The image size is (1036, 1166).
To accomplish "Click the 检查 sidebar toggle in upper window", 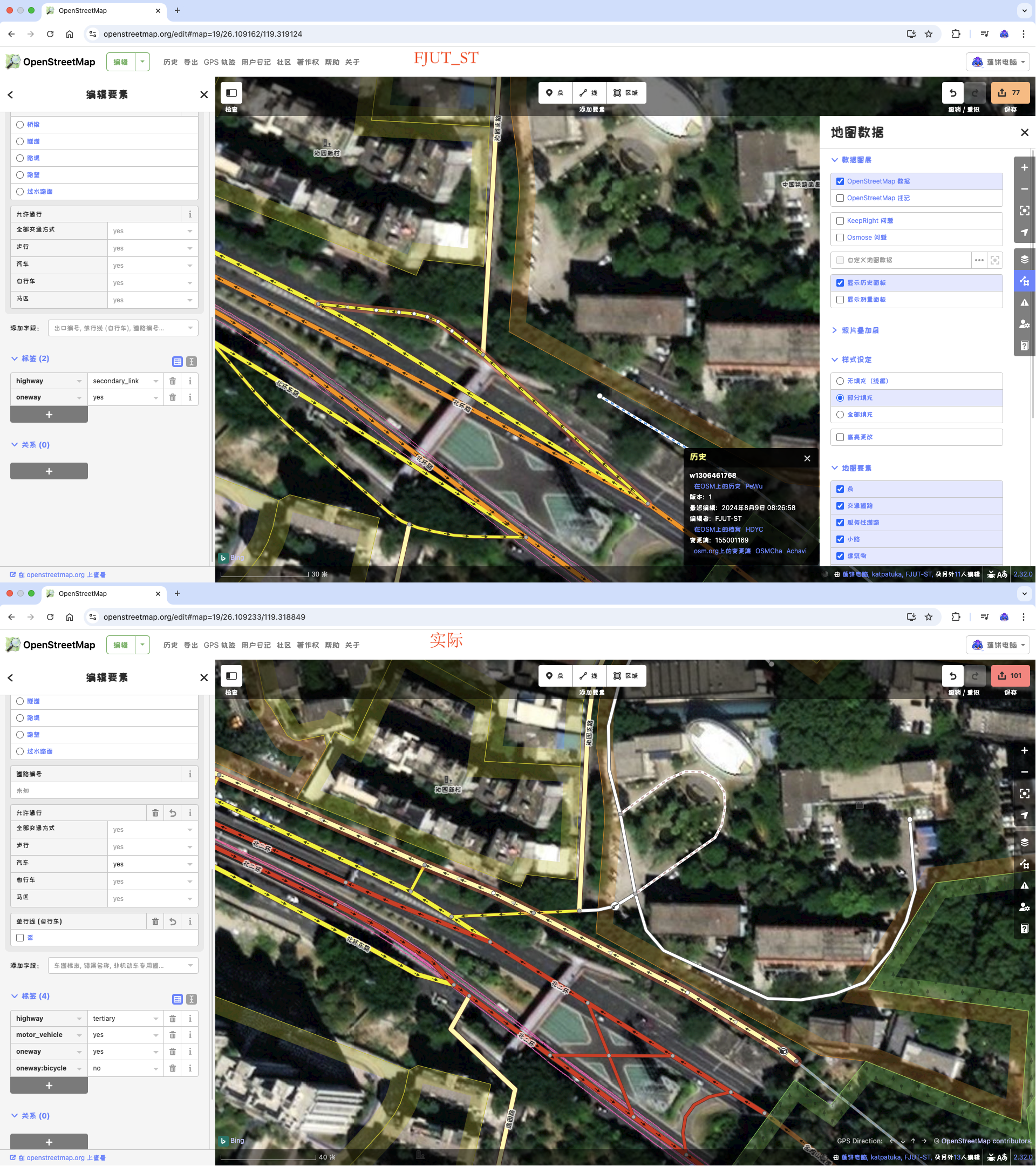I will point(231,93).
